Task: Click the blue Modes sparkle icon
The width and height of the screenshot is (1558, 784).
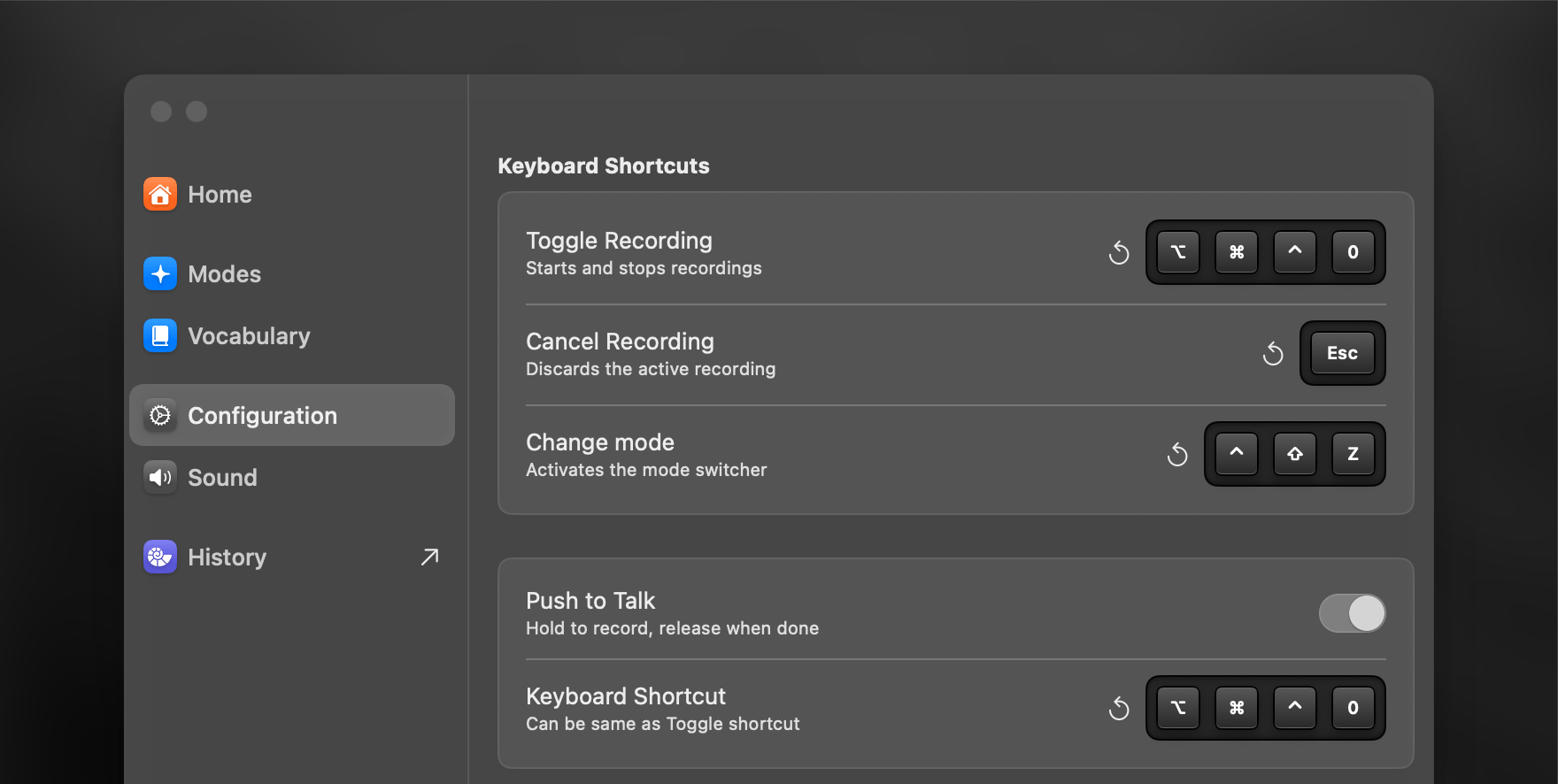Action: [160, 274]
